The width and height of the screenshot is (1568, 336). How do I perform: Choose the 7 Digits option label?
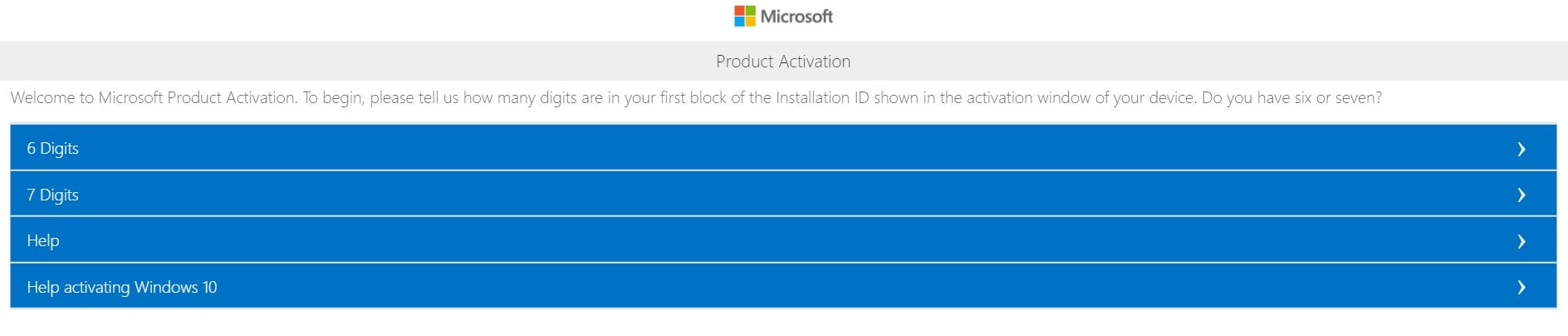(52, 195)
